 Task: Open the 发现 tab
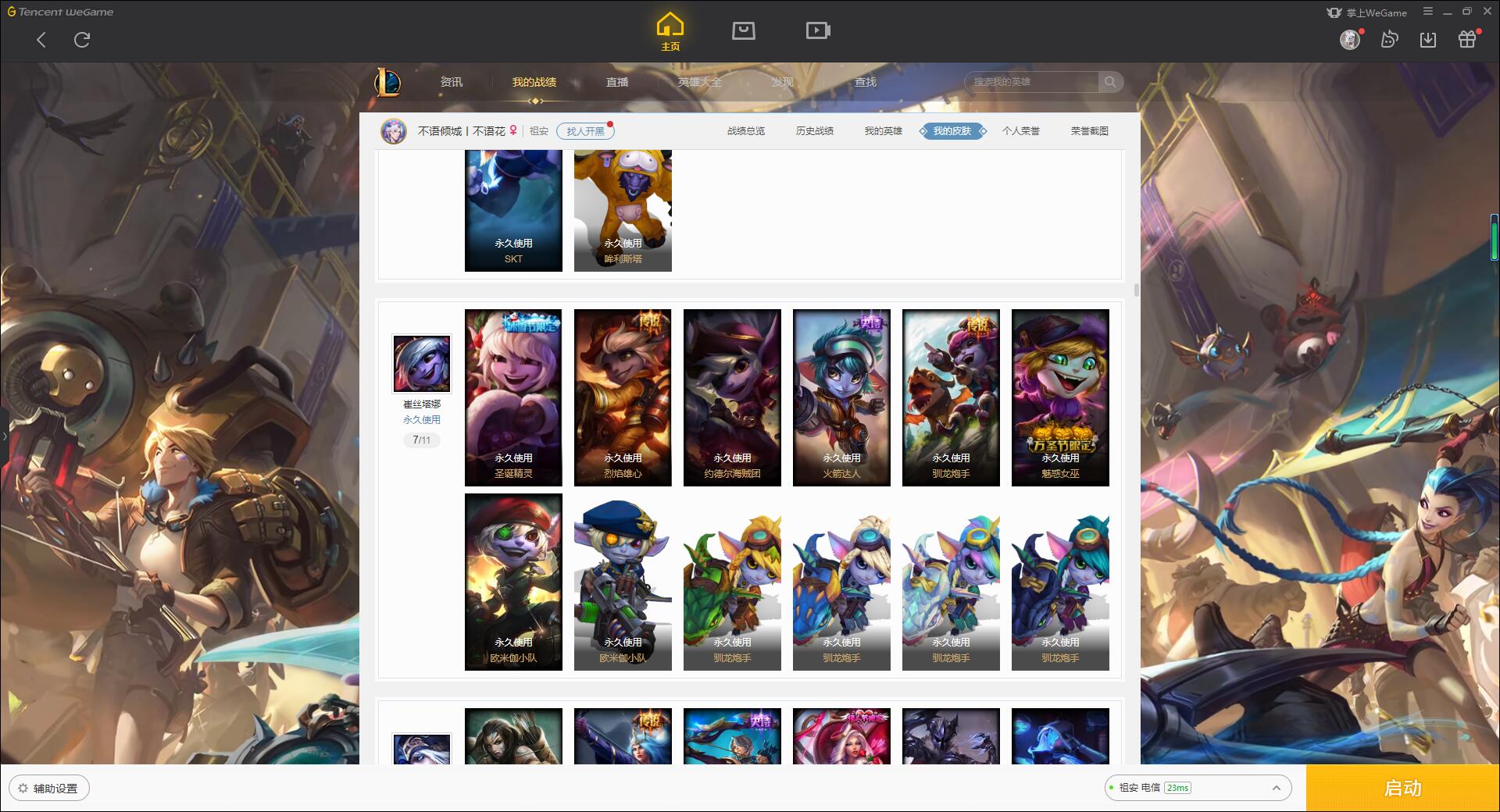tap(783, 82)
